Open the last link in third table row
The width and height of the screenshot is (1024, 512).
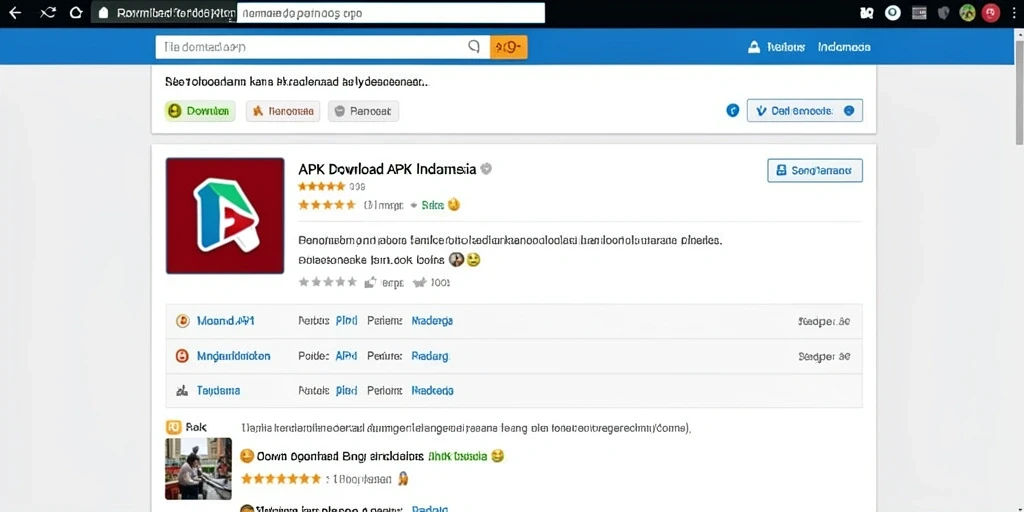click(432, 391)
